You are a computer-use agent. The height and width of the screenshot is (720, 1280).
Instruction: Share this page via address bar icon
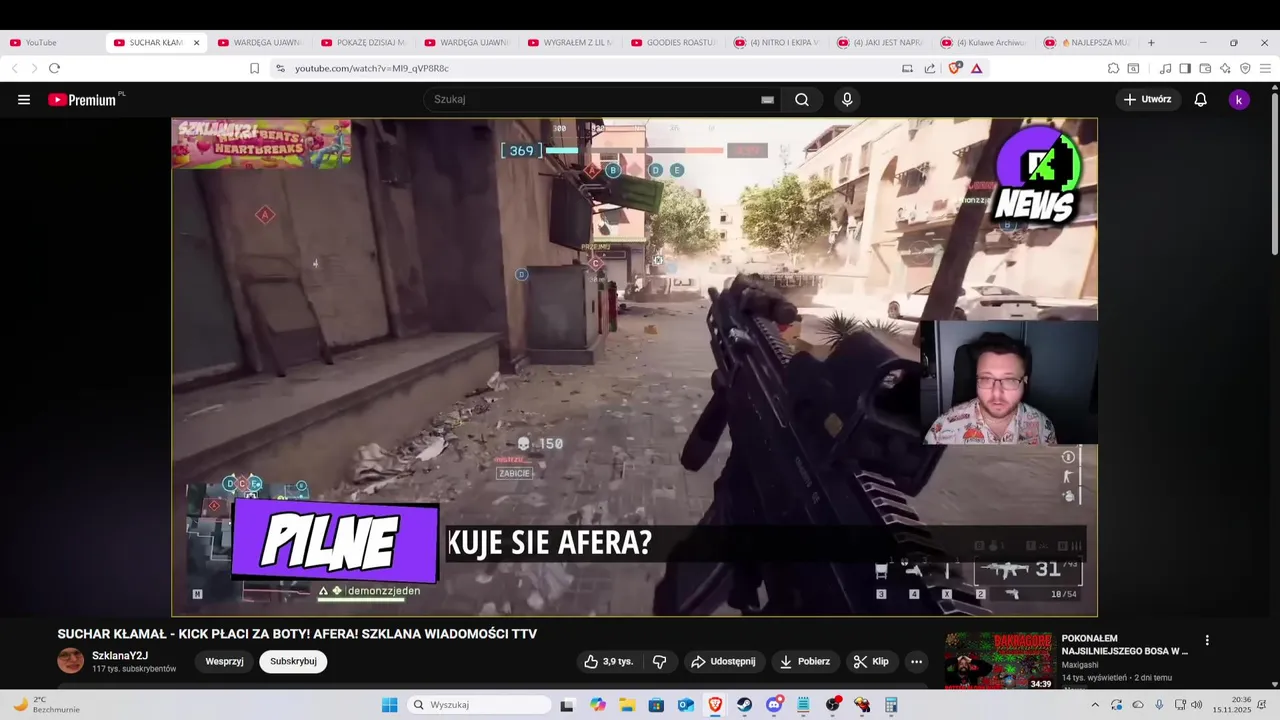point(930,68)
